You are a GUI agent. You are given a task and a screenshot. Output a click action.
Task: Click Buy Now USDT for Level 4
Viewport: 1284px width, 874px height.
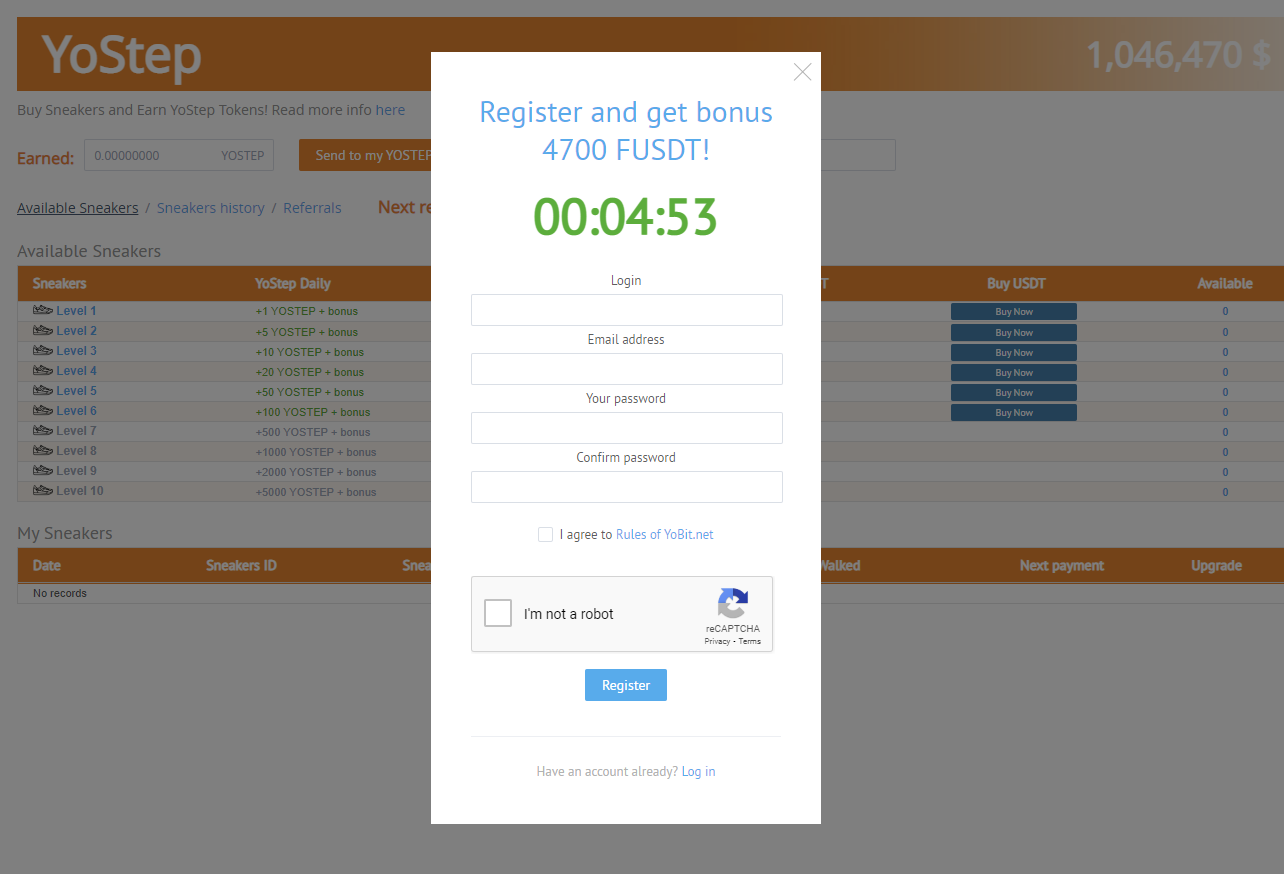(1014, 372)
